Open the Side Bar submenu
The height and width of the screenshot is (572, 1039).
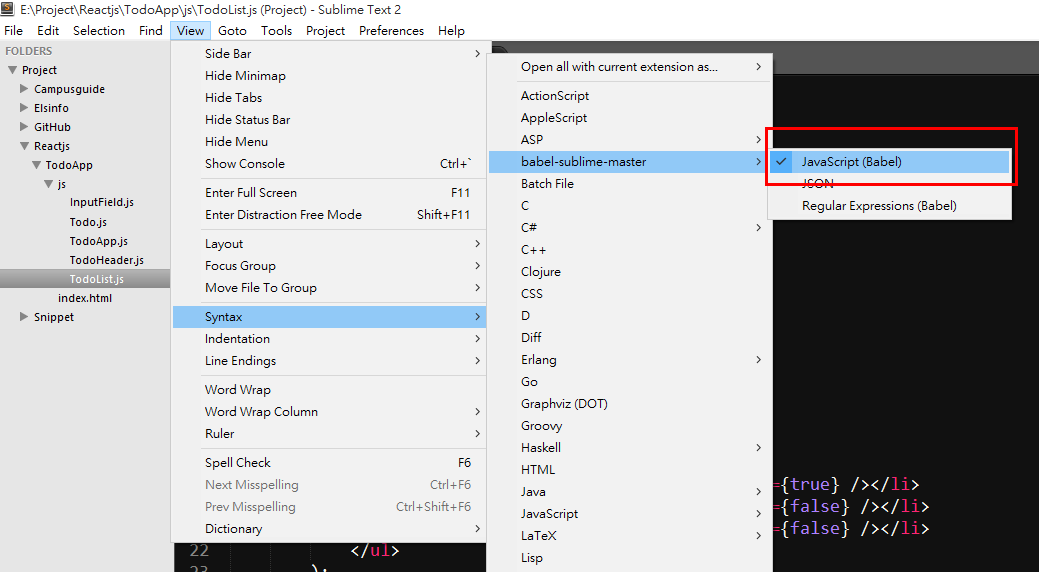tap(329, 54)
